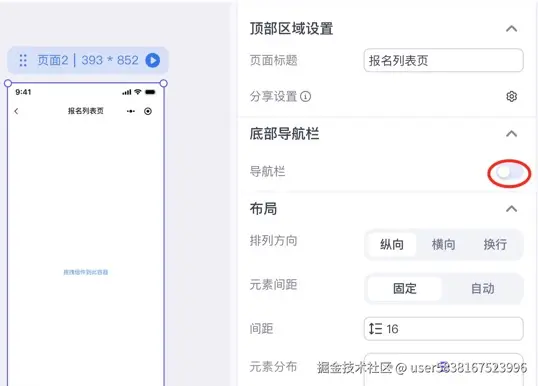Click the 报名列表页 title in phone preview
The height and width of the screenshot is (386, 538).
pos(86,111)
